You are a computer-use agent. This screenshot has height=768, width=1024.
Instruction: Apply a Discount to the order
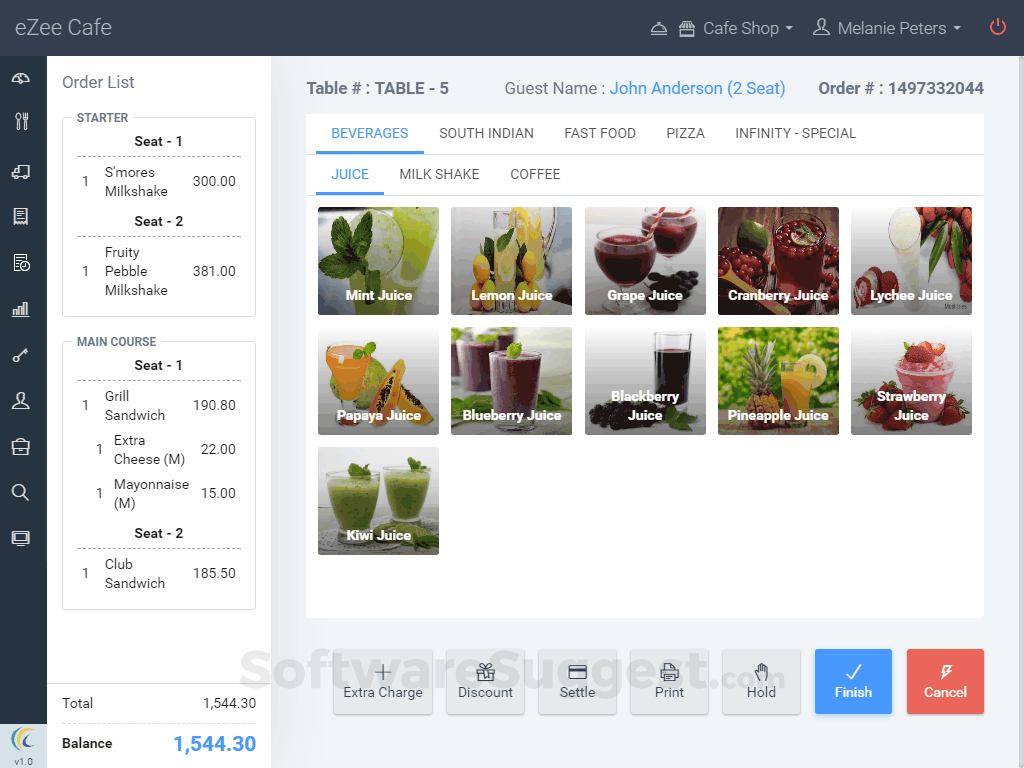tap(485, 681)
